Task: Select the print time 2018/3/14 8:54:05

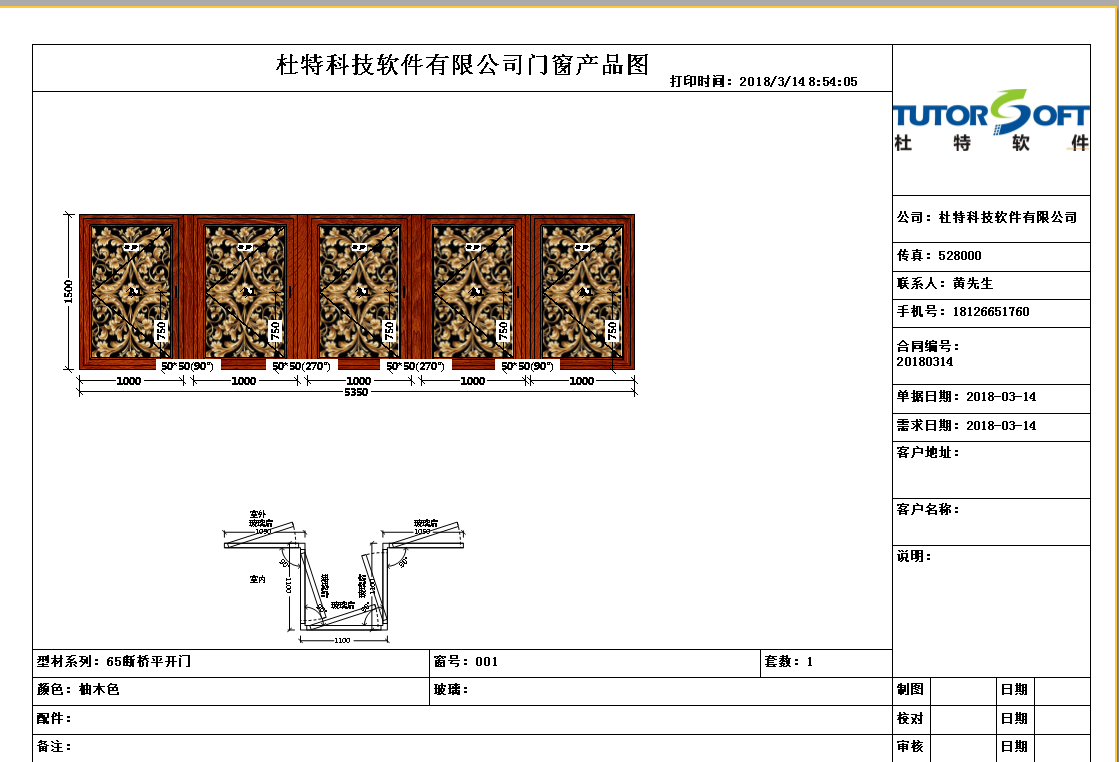Action: (798, 81)
